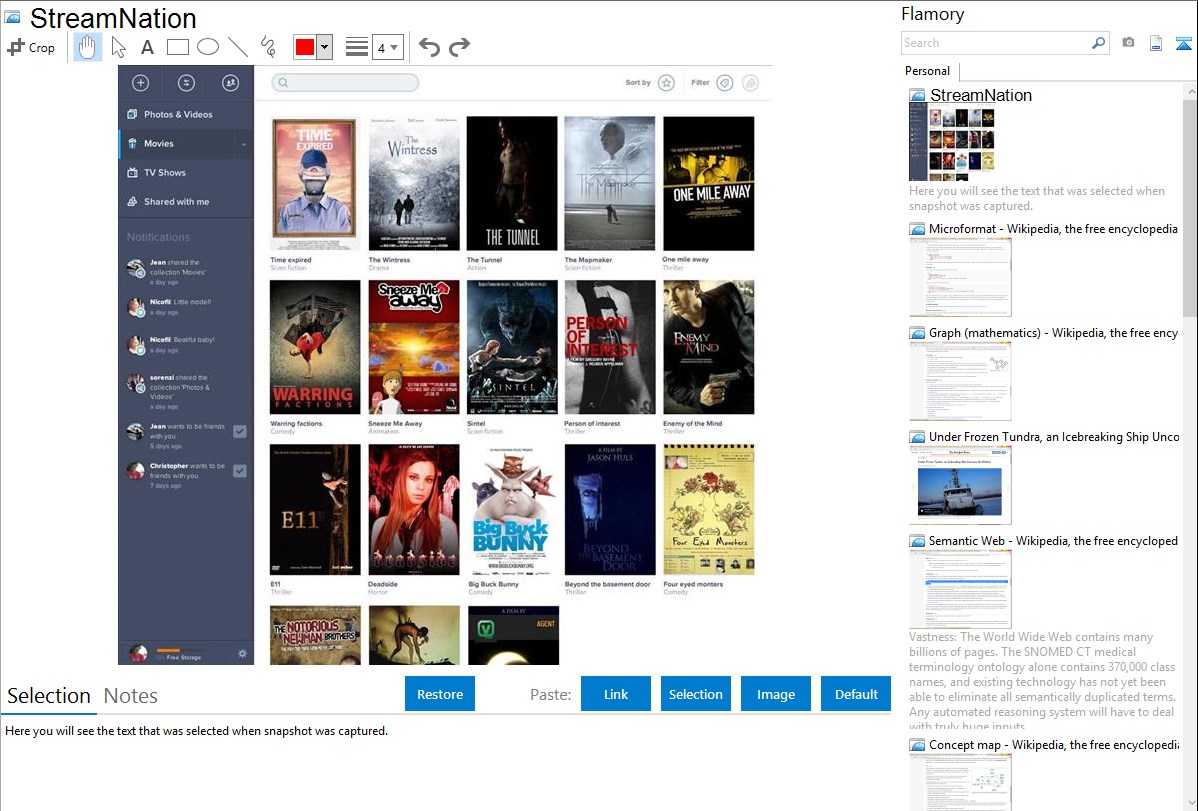Click the red color swatch

click(x=305, y=47)
